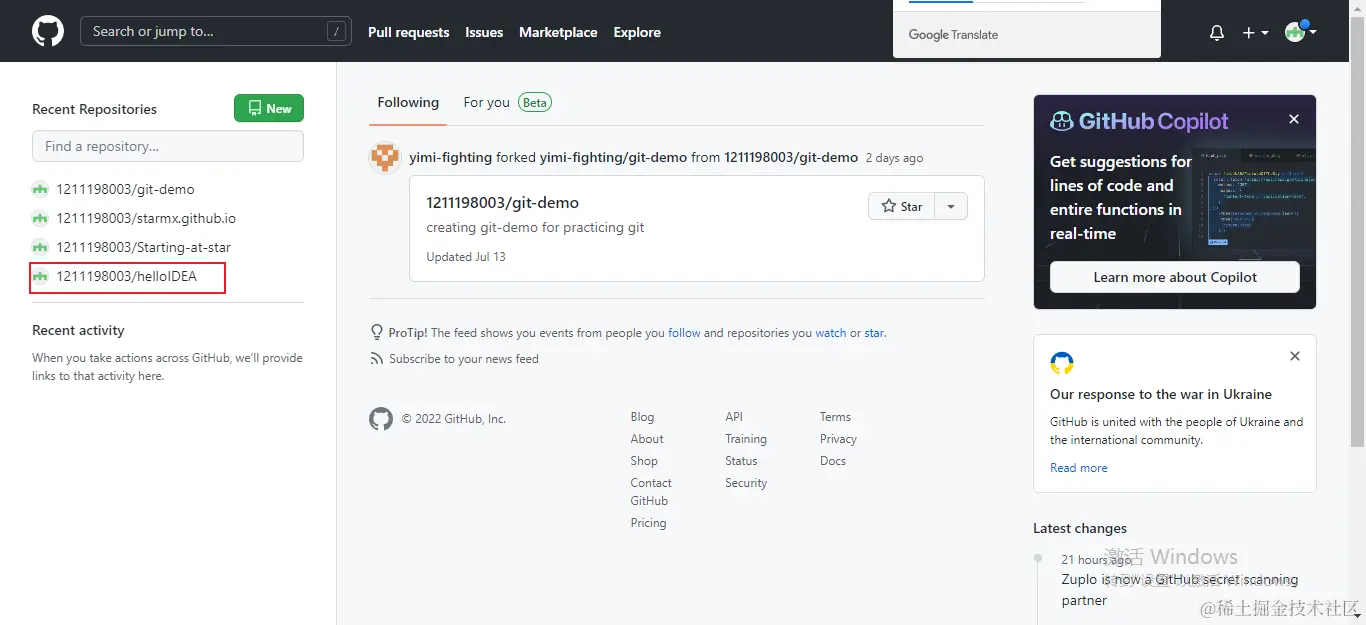Open the notifications bell
This screenshot has width=1366, height=625.
pyautogui.click(x=1217, y=33)
